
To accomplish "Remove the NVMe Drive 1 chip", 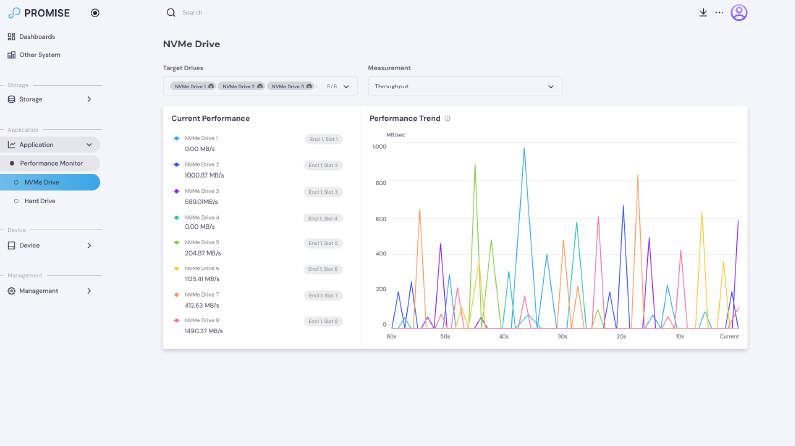I will coord(211,87).
